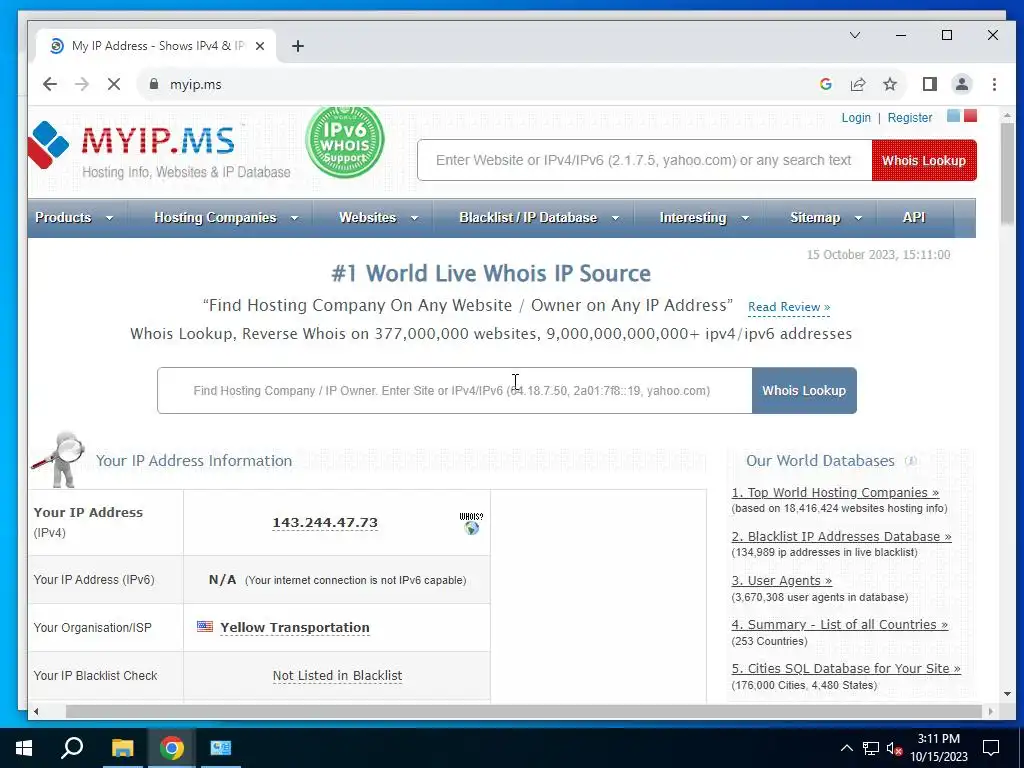Screen dimensions: 1024x768
Task: Expand the Hosting Companies menu
Action: pos(226,217)
